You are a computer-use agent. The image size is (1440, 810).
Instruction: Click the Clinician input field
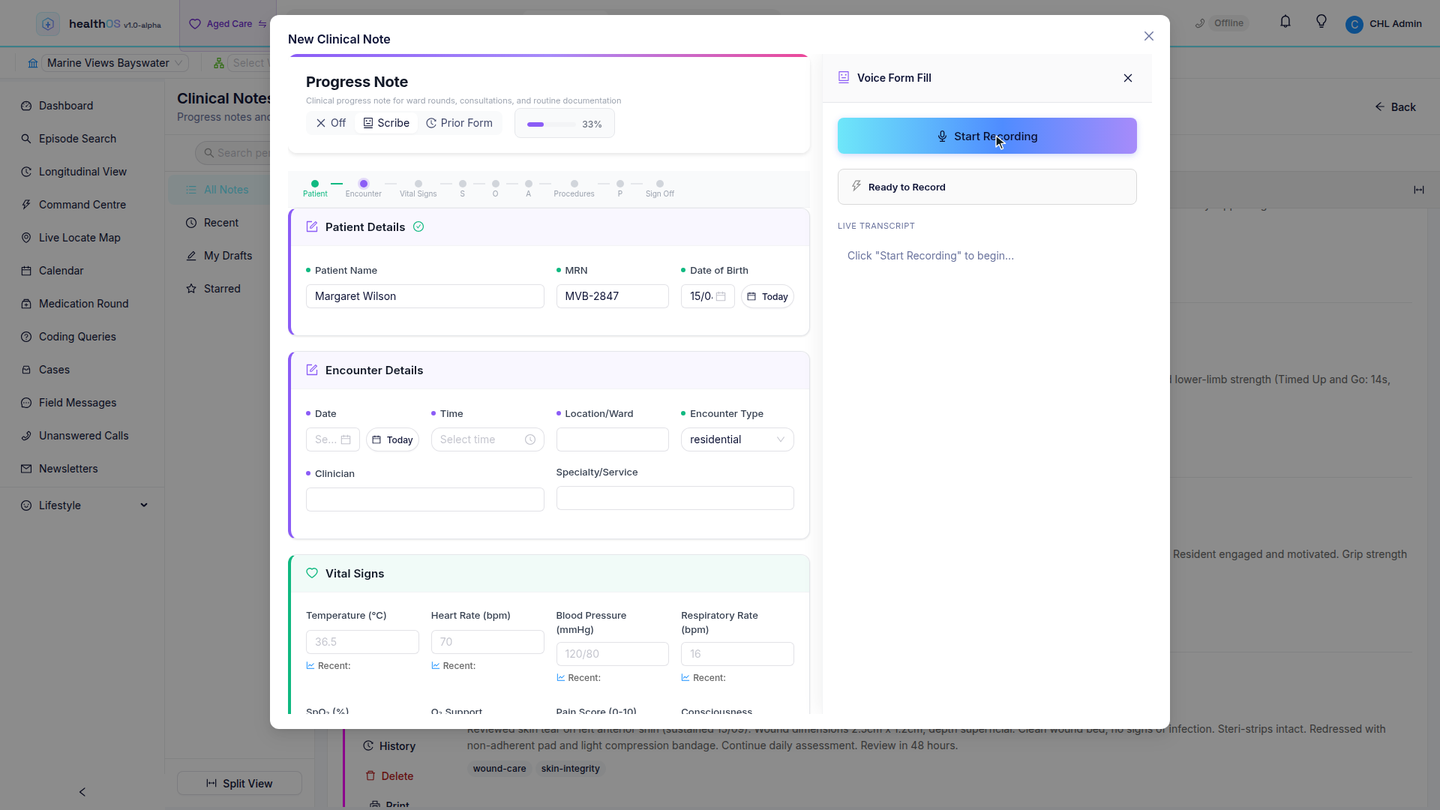(x=425, y=499)
